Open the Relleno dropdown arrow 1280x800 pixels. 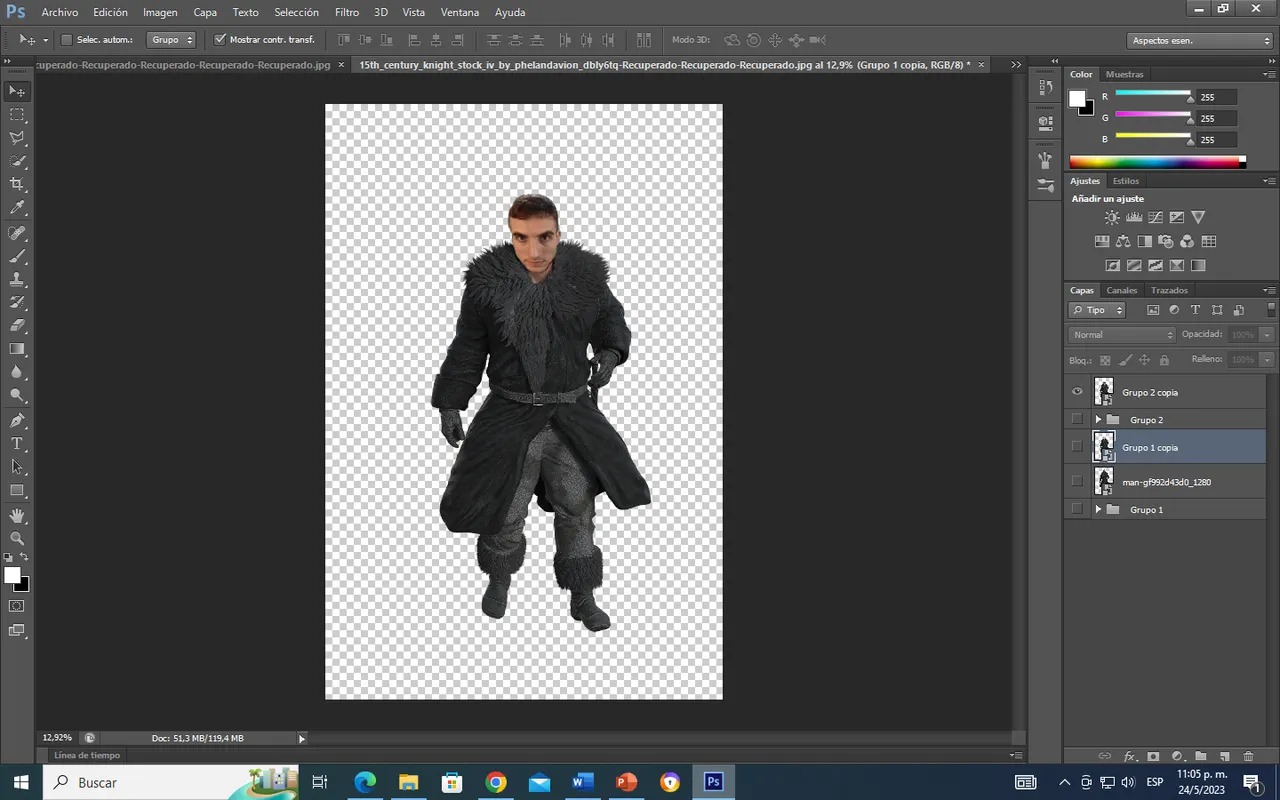click(1267, 359)
